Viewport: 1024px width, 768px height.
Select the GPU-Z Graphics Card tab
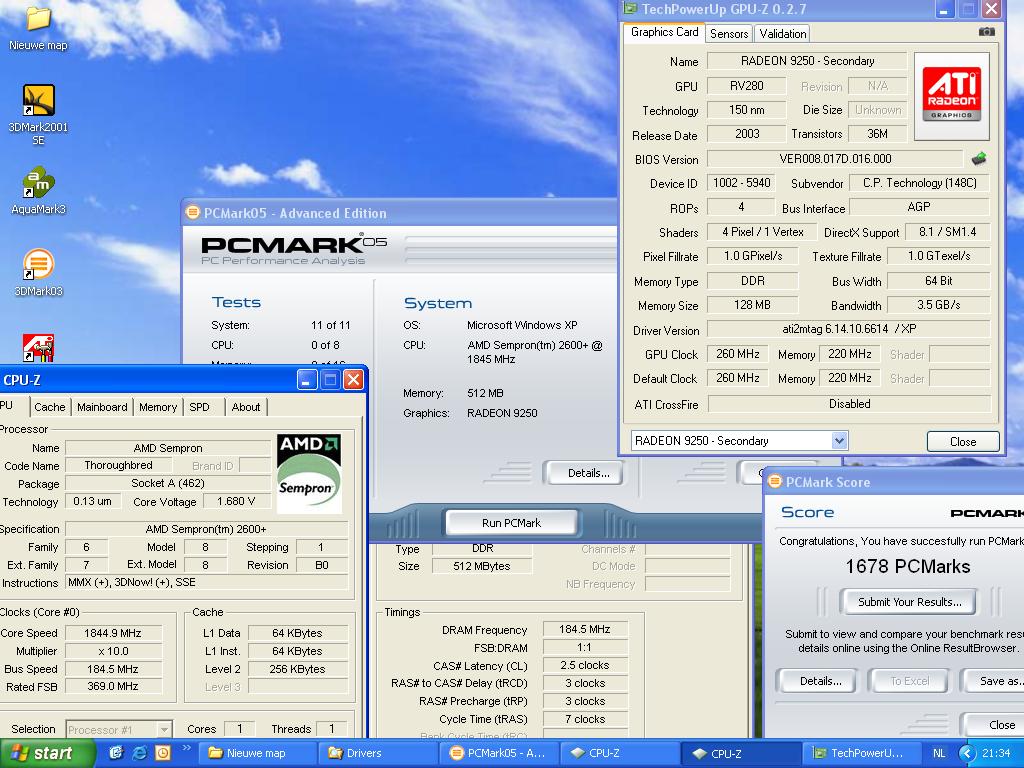[664, 32]
